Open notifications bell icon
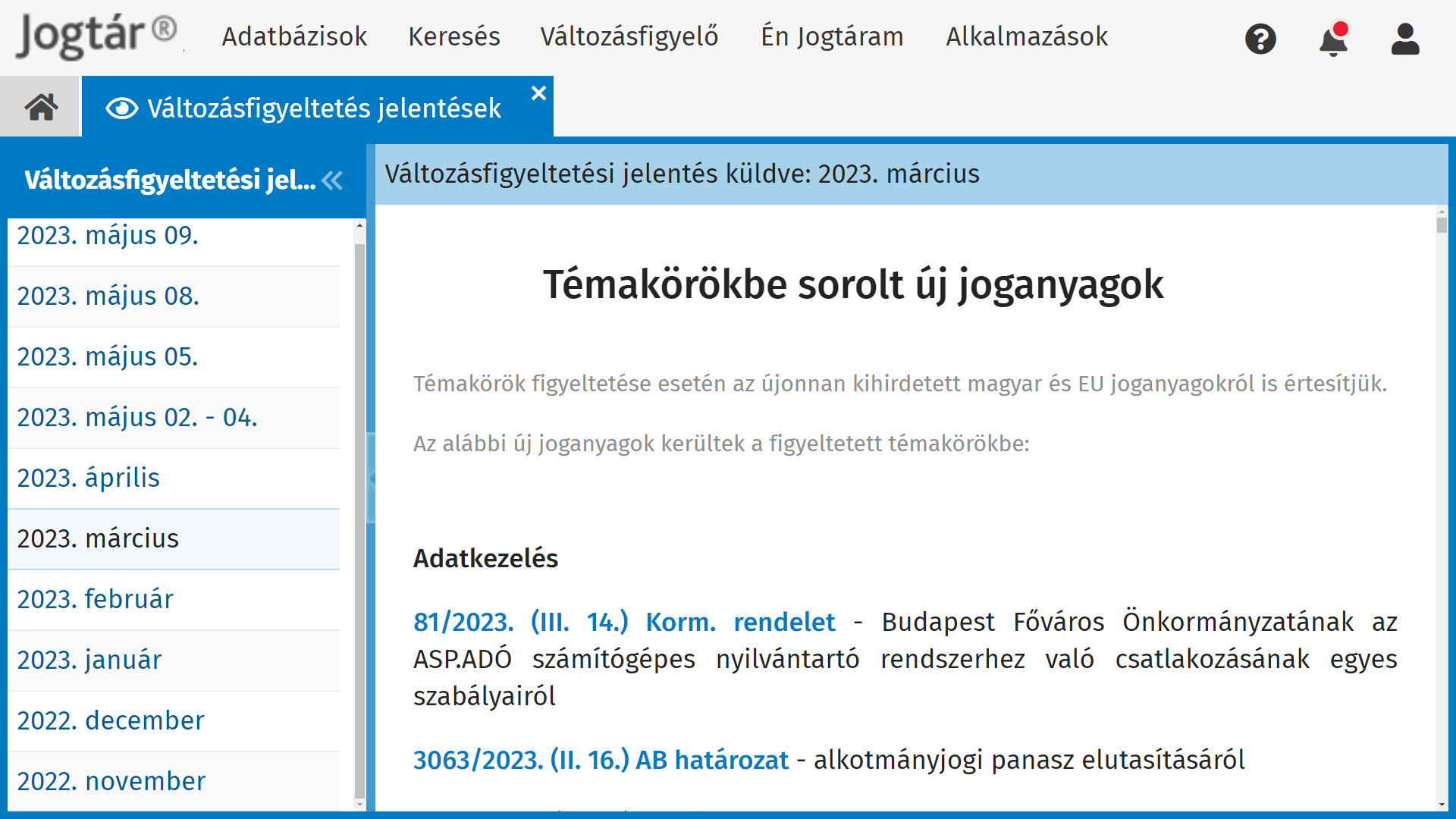Image resolution: width=1456 pixels, height=819 pixels. pos(1333,39)
